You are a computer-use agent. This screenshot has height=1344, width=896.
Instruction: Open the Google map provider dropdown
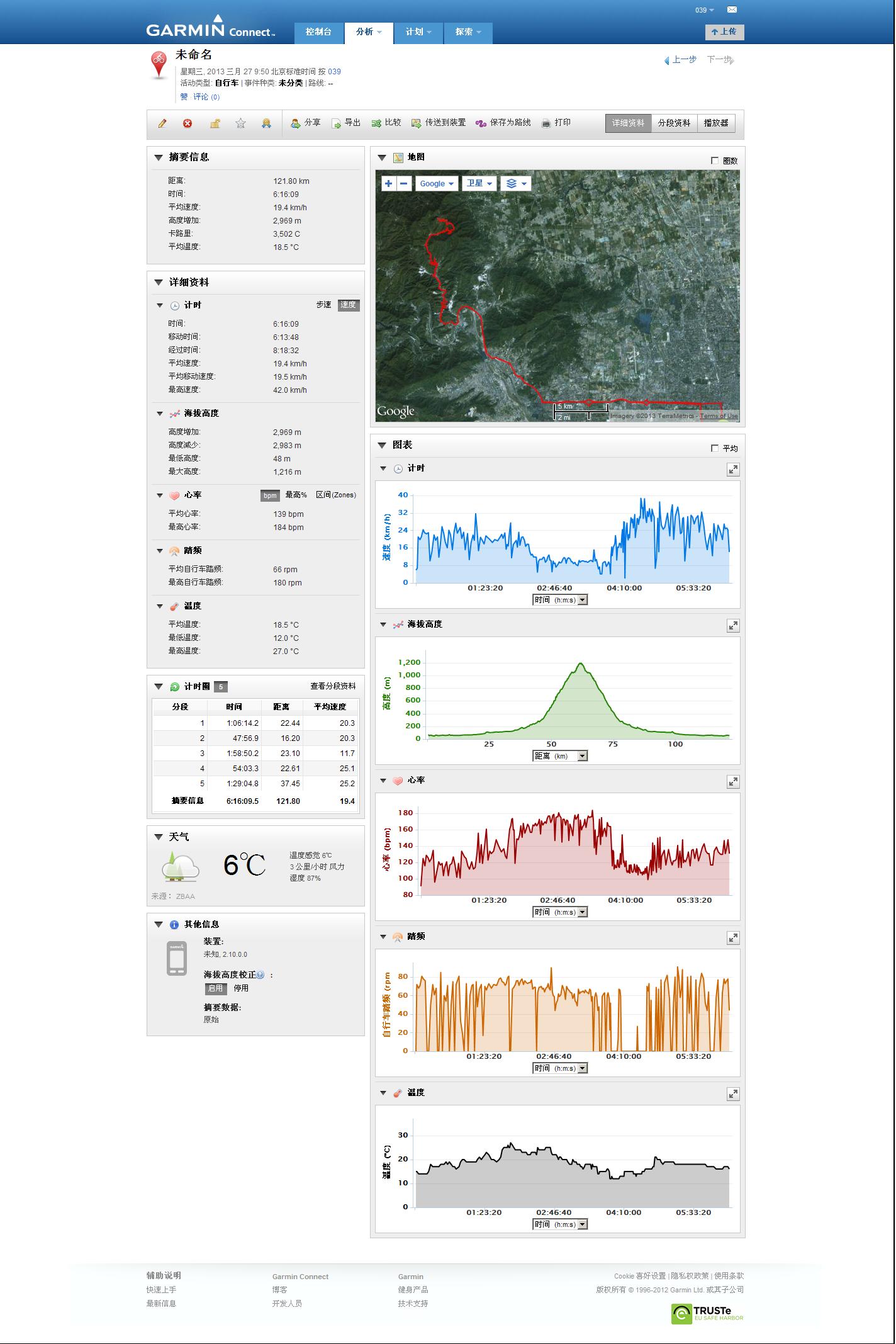(x=438, y=183)
